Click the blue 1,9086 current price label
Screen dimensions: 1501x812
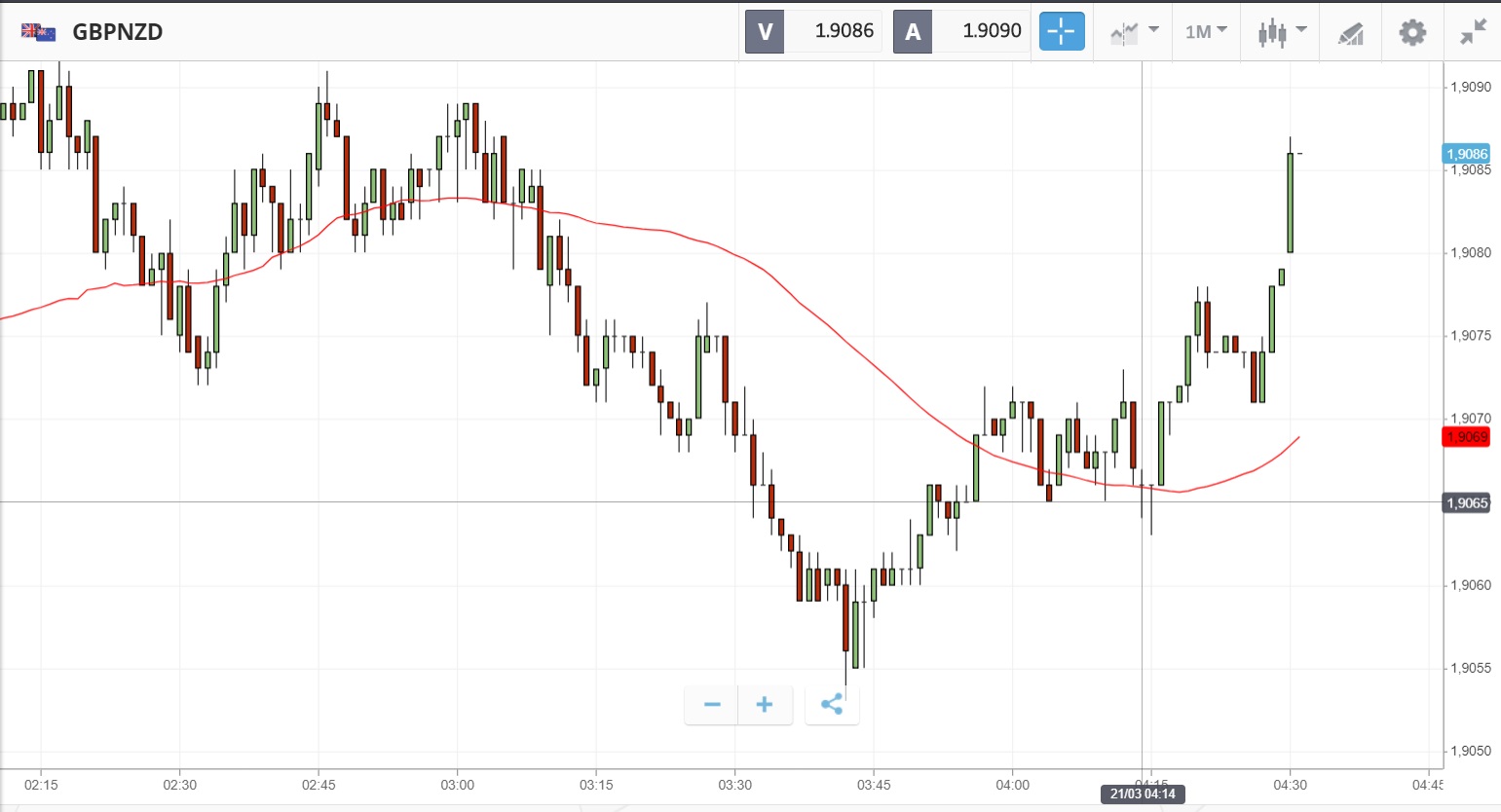point(1466,154)
